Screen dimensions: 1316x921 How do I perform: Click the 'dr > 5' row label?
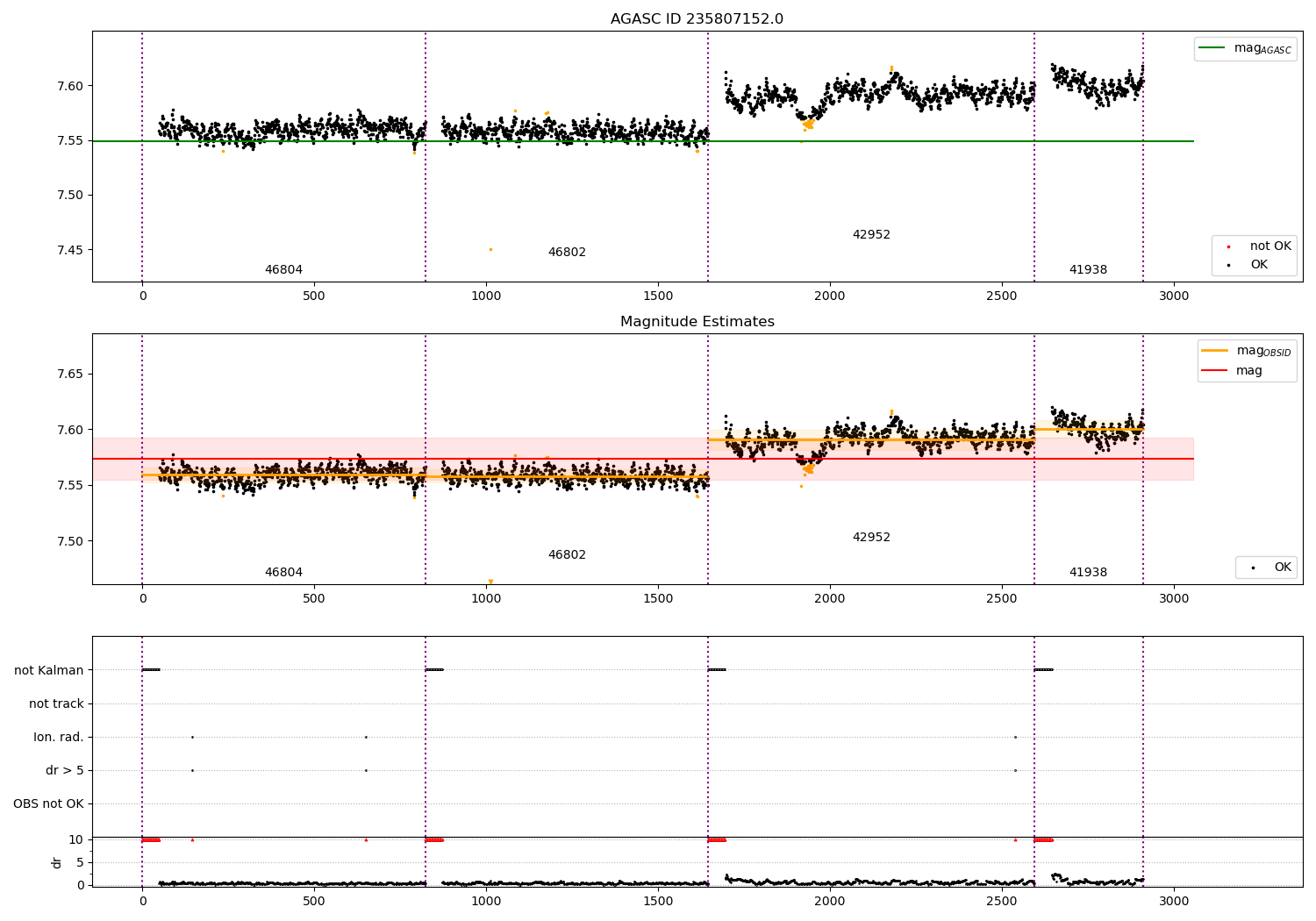(65, 770)
